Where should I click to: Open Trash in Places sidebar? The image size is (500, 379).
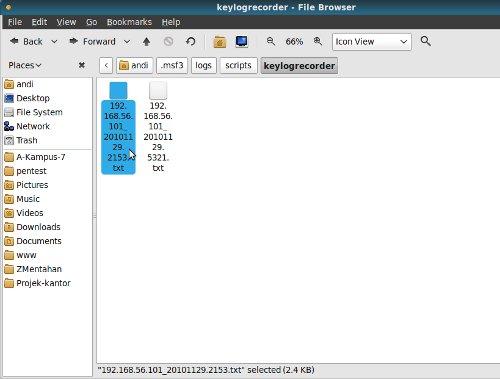tap(21, 140)
